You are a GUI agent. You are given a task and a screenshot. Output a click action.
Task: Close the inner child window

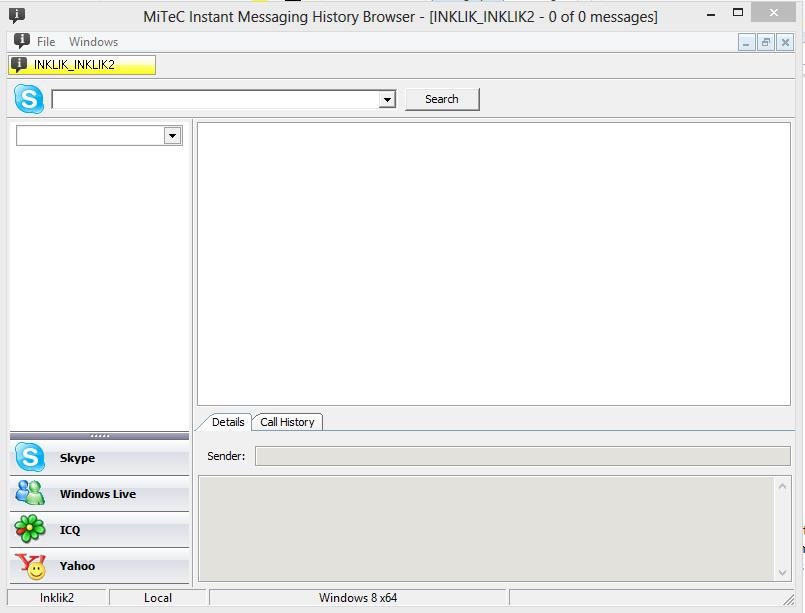click(x=785, y=43)
